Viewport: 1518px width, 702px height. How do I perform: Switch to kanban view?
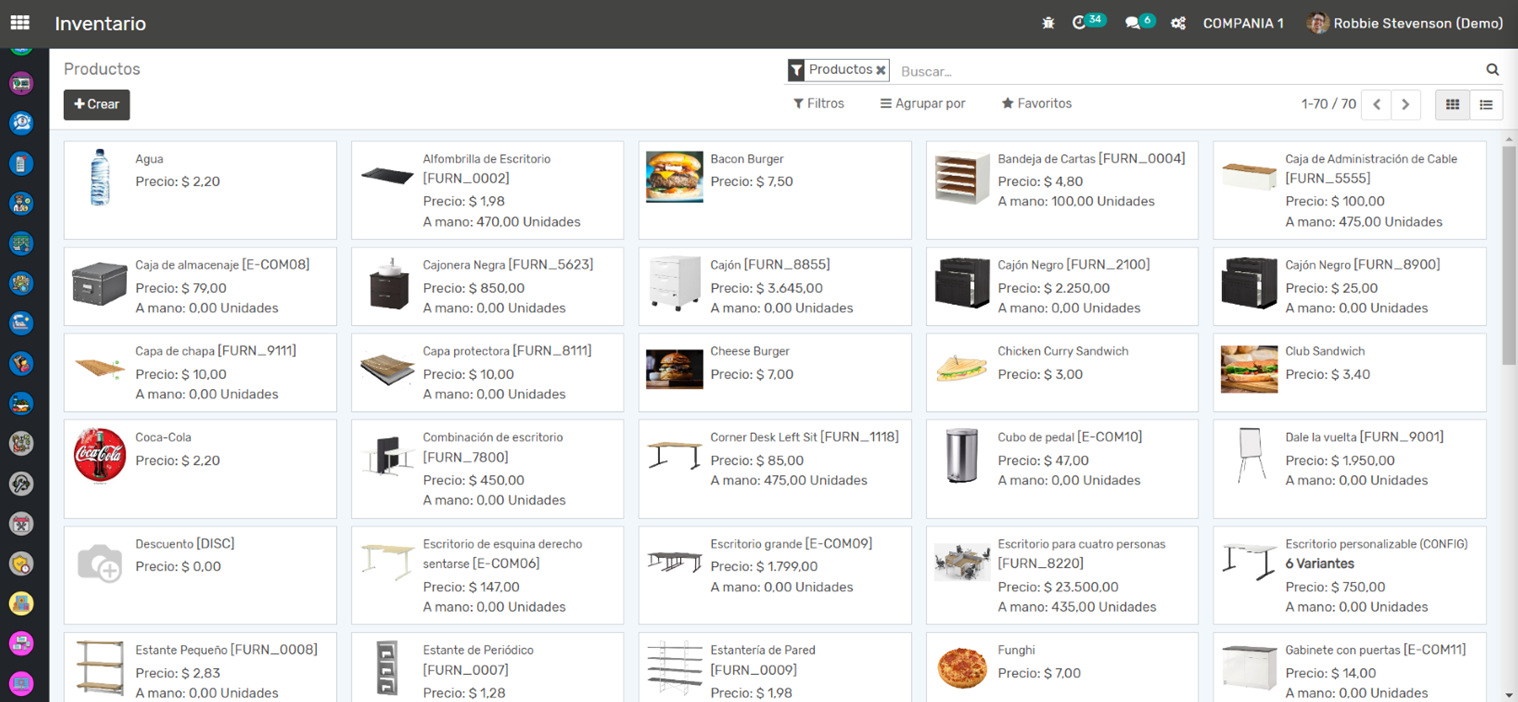(1452, 104)
